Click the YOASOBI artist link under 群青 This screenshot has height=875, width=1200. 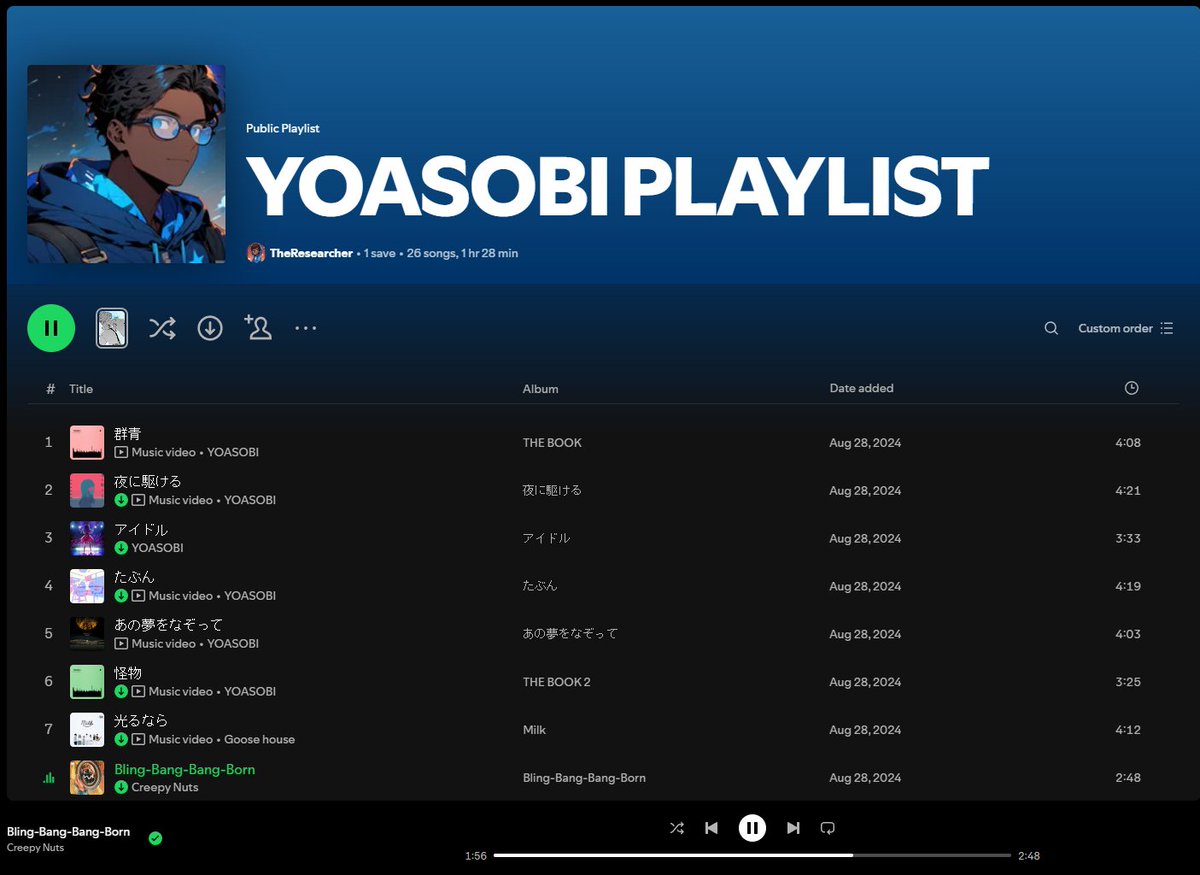[233, 452]
